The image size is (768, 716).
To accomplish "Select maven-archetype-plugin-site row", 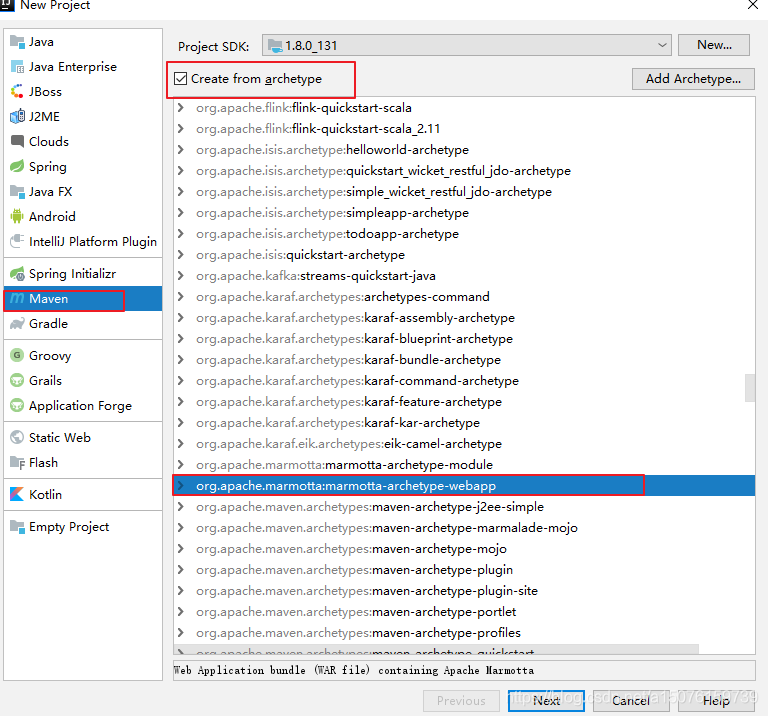I will click(464, 591).
